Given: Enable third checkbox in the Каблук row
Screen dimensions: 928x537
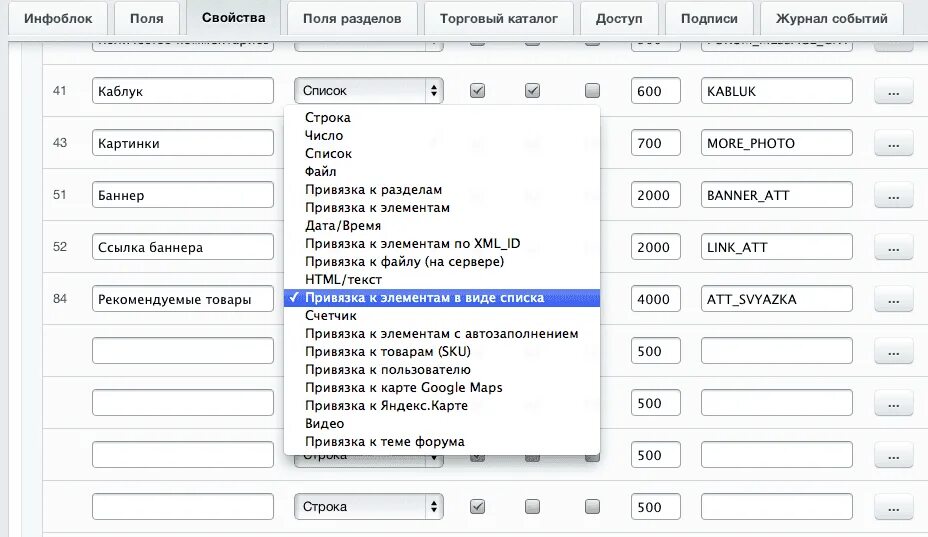Looking at the screenshot, I should point(592,91).
